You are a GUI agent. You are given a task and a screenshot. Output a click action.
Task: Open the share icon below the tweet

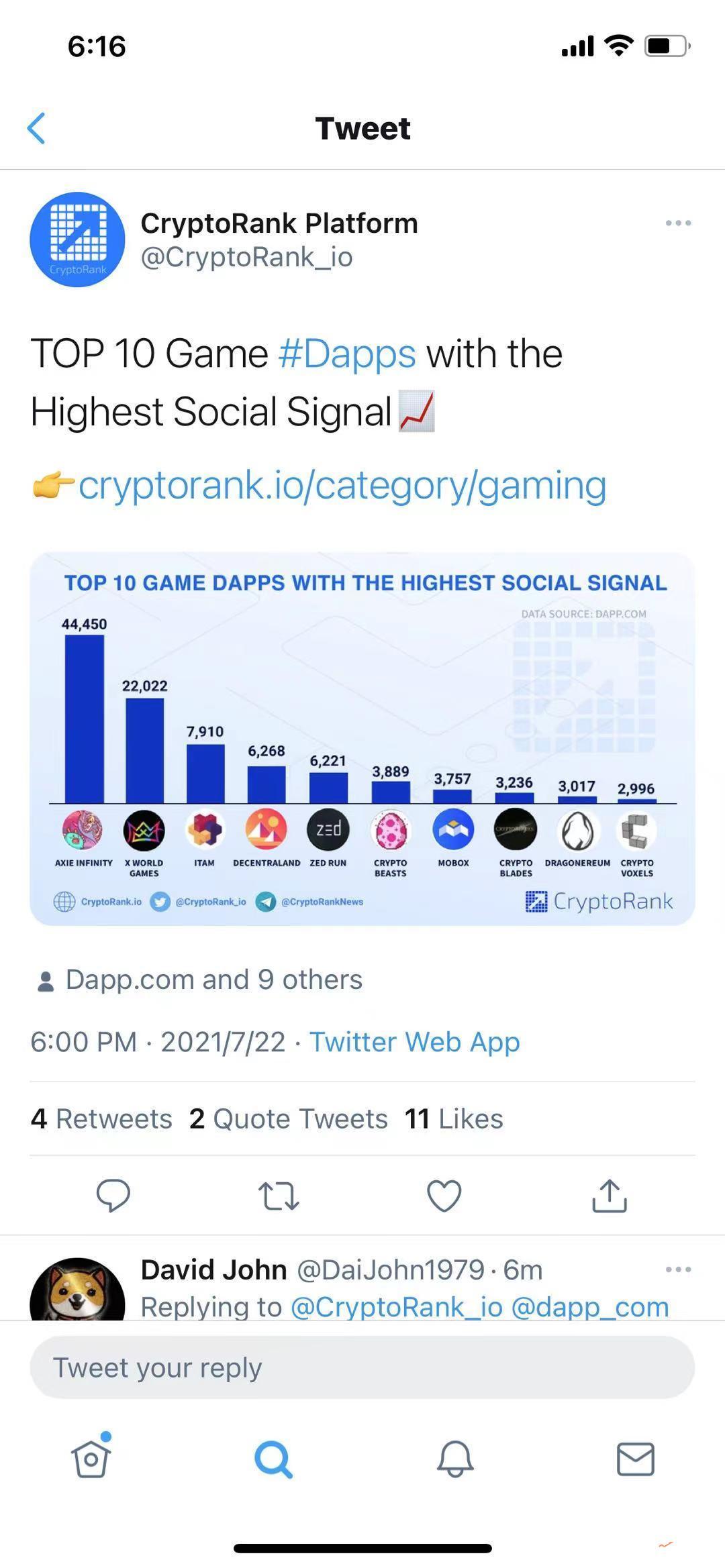[x=608, y=1195]
